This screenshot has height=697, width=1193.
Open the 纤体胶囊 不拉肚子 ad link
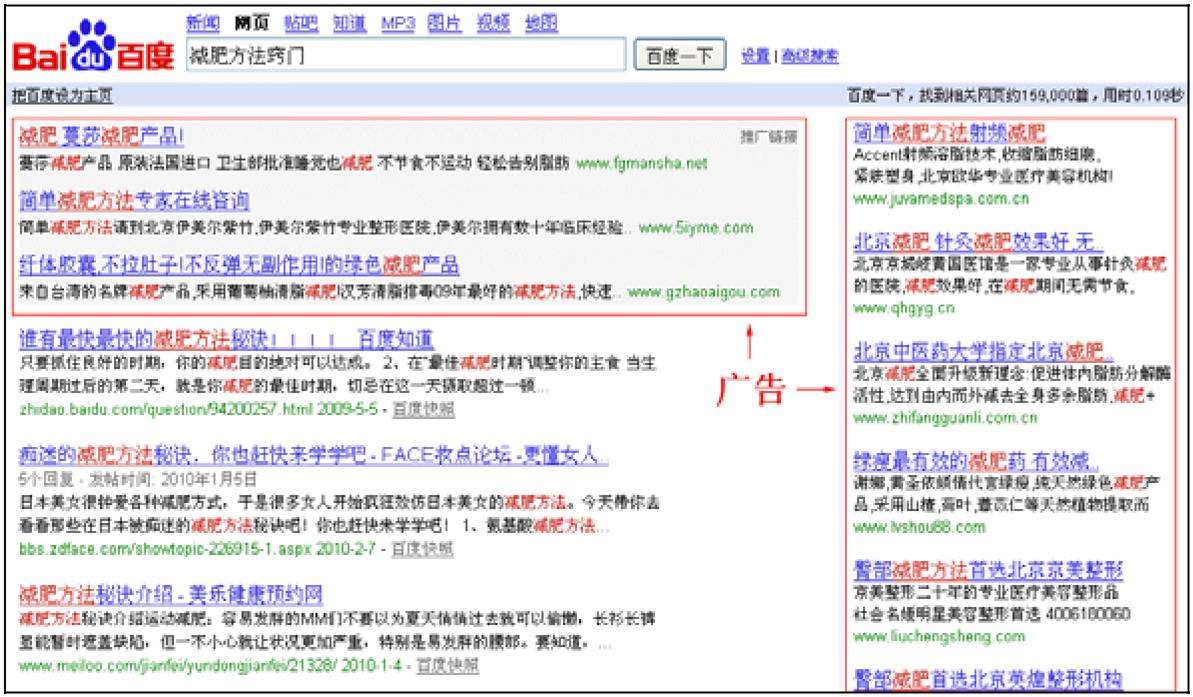(239, 265)
